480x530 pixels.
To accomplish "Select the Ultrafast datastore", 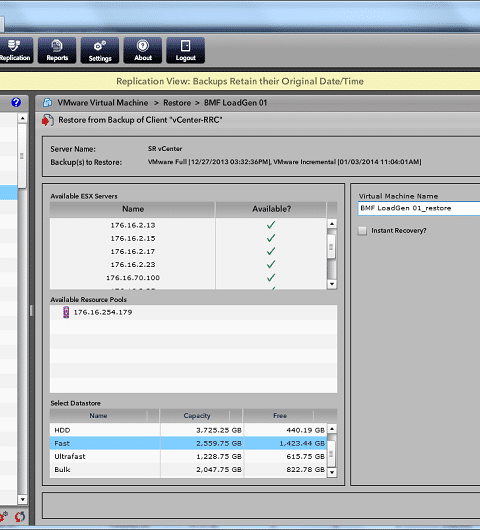I will tap(70, 457).
